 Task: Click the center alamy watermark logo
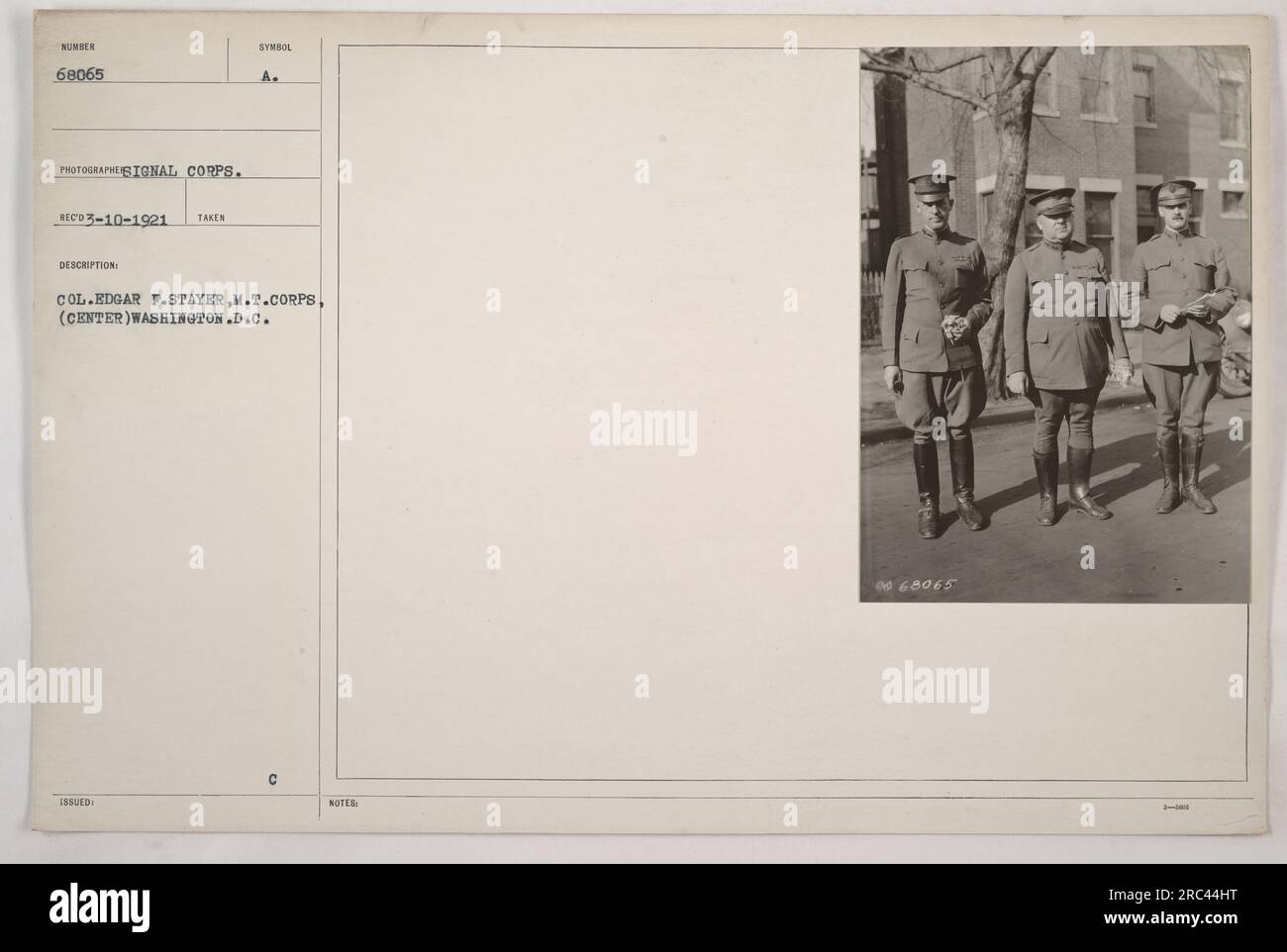click(643, 430)
